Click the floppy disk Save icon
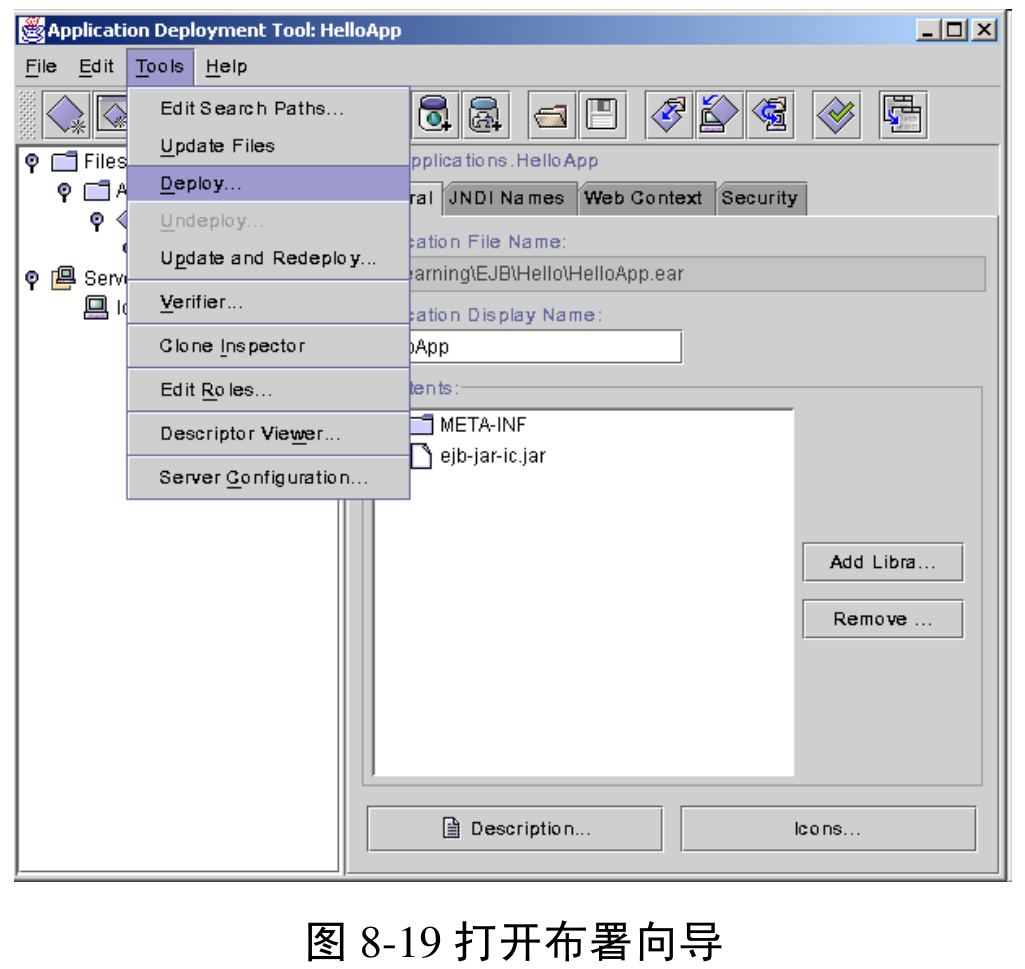Image resolution: width=1025 pixels, height=969 pixels. coord(602,116)
